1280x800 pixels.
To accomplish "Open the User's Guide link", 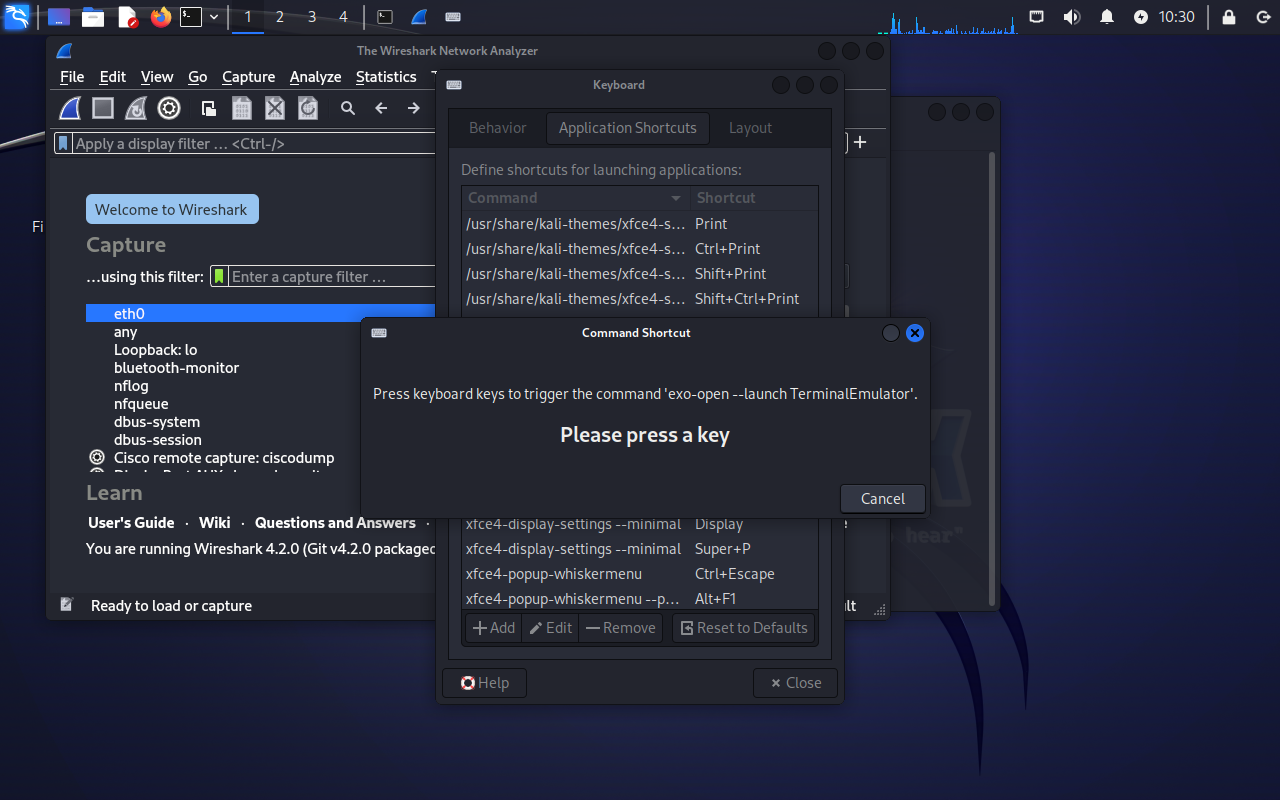I will click(131, 523).
